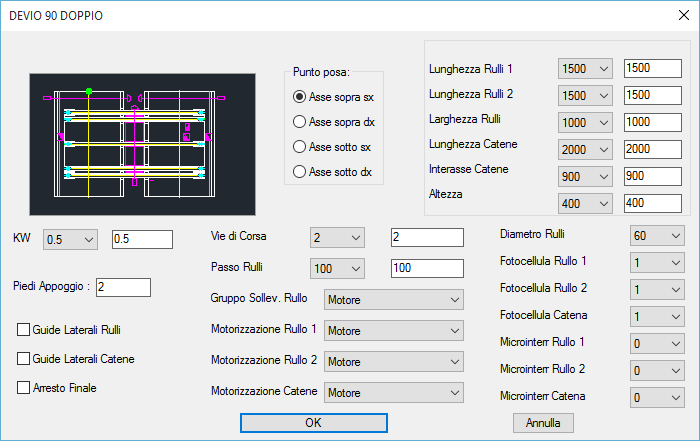The image size is (700, 441).
Task: Confirm dialog with OK button
Action: coord(314,423)
